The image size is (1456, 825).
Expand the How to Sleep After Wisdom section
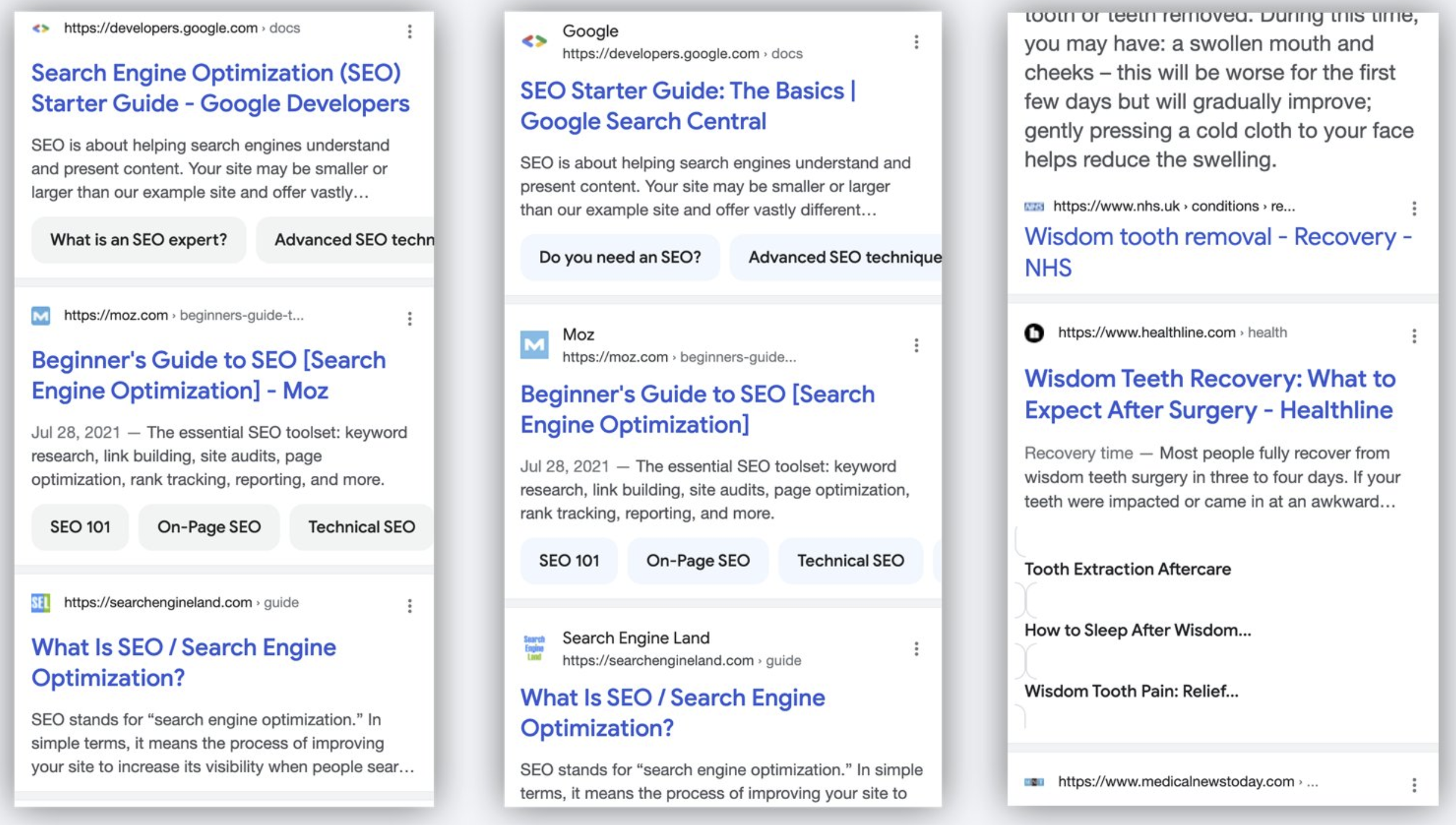coord(1139,630)
